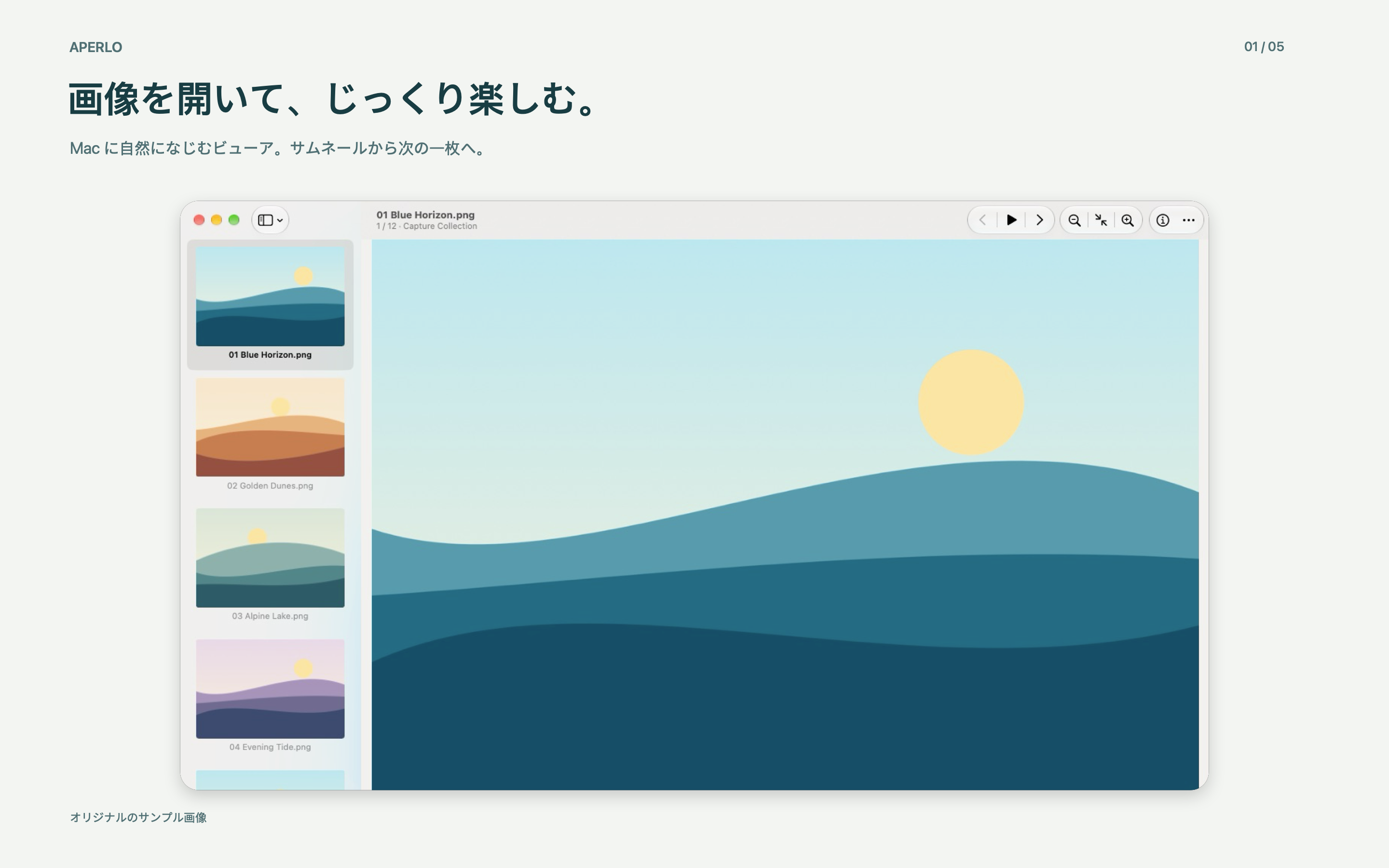
Task: Click window title 01 Blue Horizon.png
Action: pos(425,215)
